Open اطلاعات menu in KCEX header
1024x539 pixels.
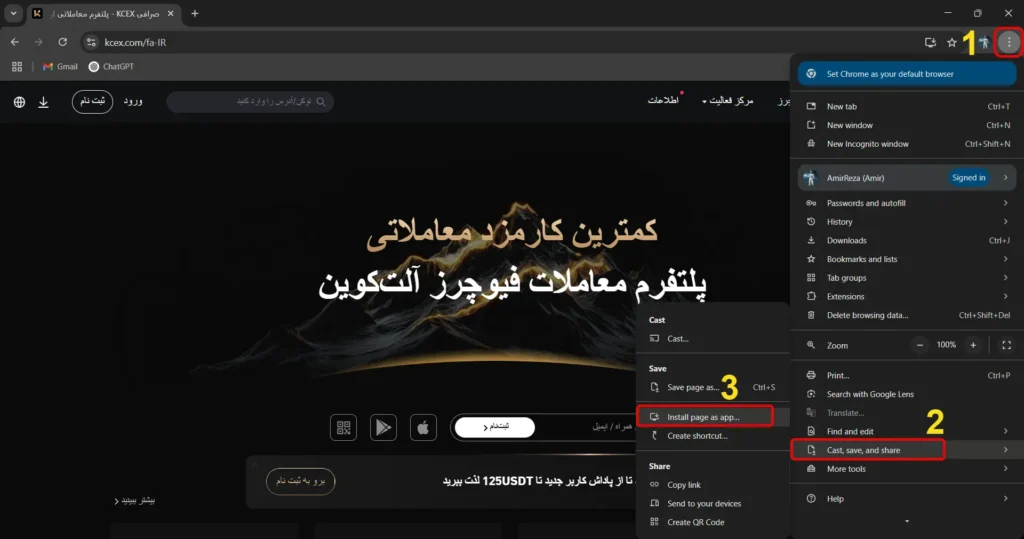[663, 100]
